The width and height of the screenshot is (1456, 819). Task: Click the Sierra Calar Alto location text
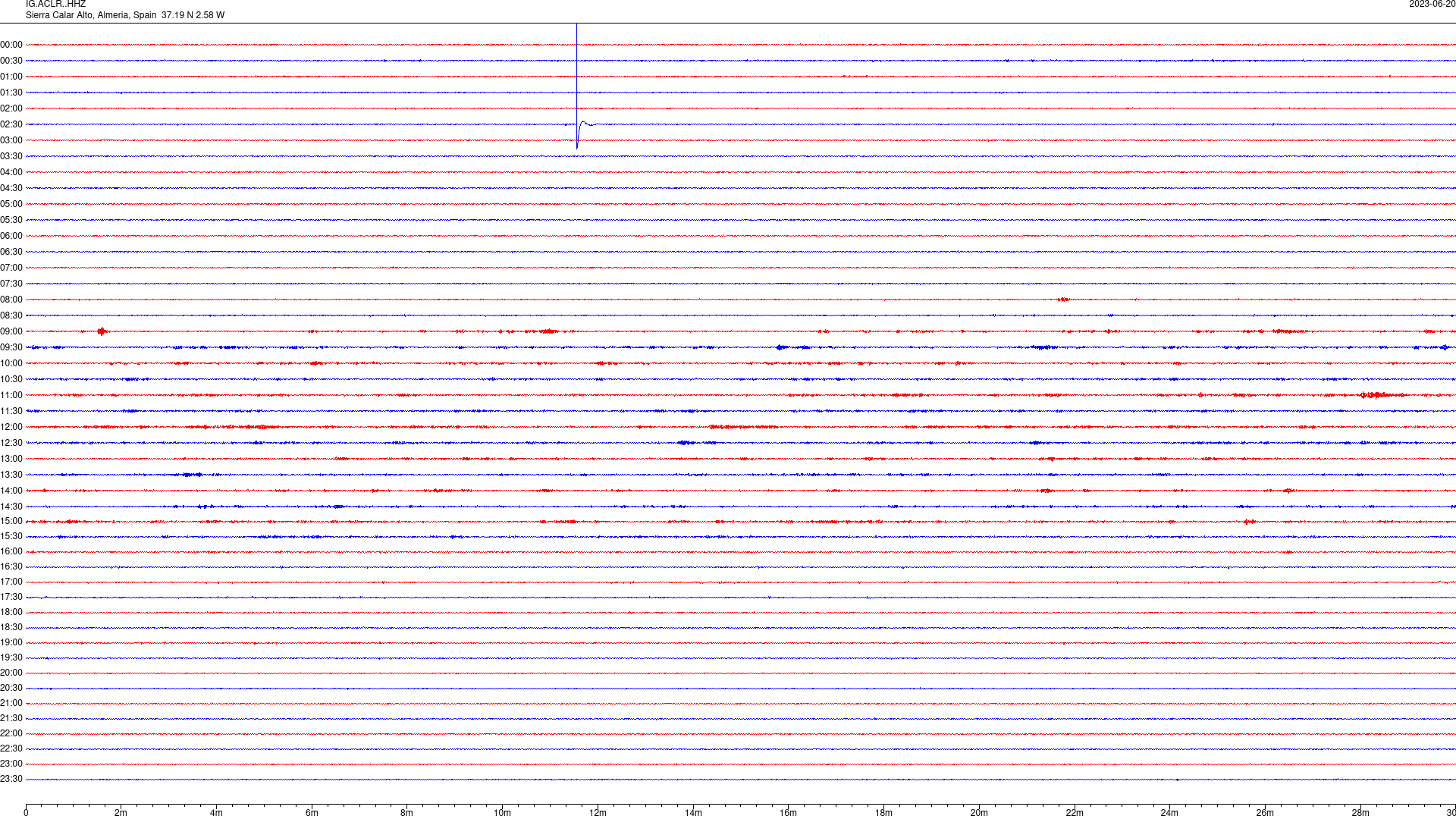125,15
